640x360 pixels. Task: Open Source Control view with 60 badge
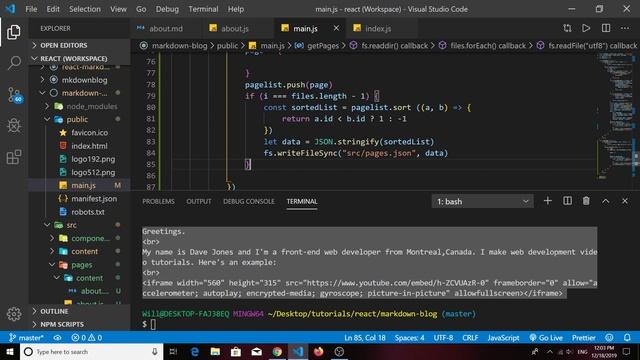(x=15, y=95)
